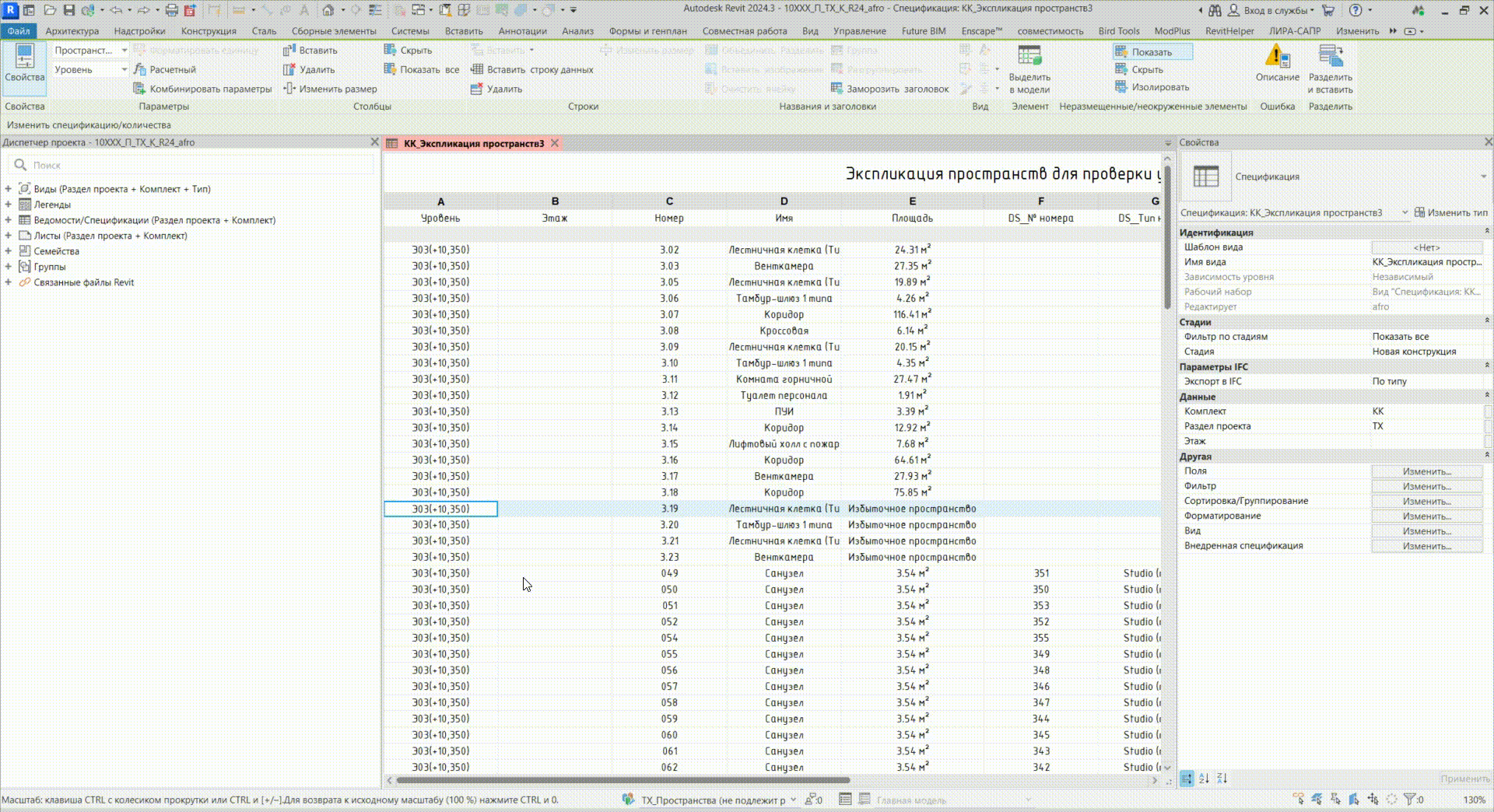Click Заморозить заголовок in the ribbon
Screen dimensions: 1494x812
(x=889, y=89)
